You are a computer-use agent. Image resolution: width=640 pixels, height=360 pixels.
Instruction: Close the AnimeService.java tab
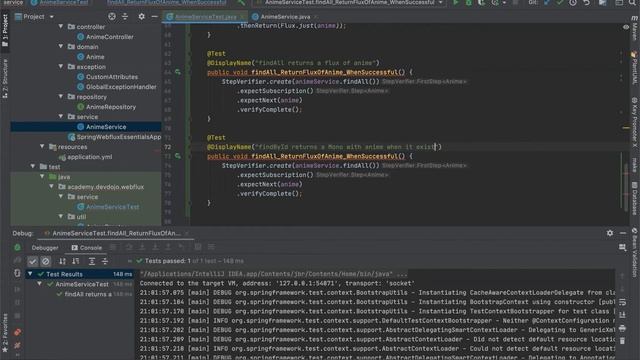[x=316, y=17]
